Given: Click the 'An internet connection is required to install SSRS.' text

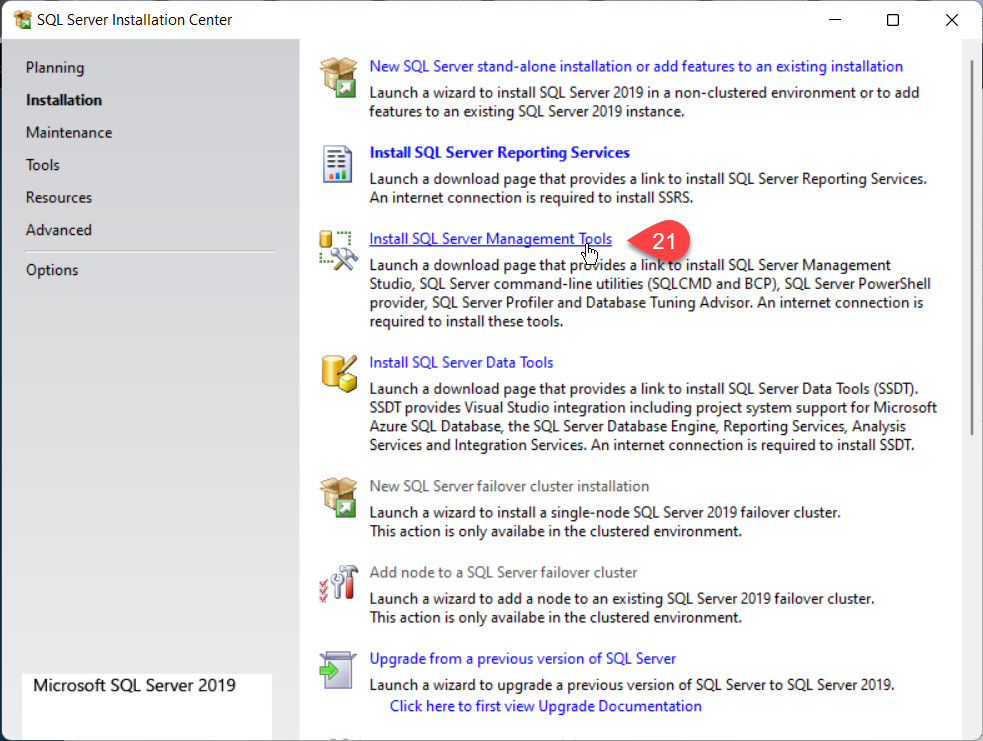Looking at the screenshot, I should click(531, 197).
